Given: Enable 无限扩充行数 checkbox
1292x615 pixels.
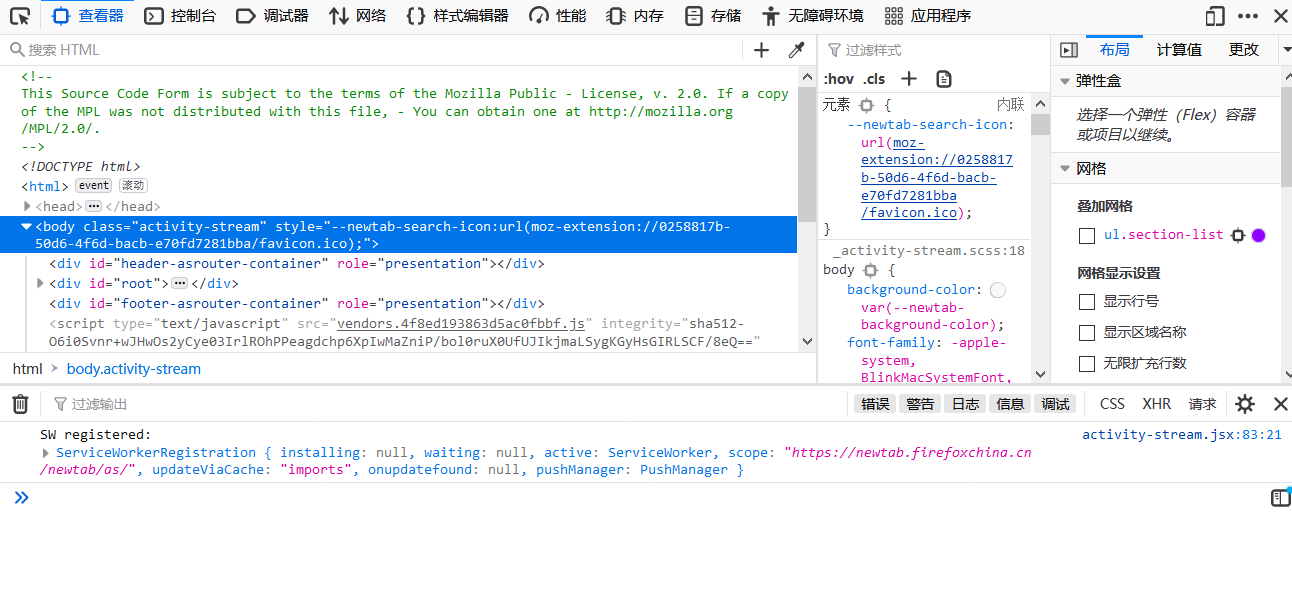Looking at the screenshot, I should (x=1087, y=364).
